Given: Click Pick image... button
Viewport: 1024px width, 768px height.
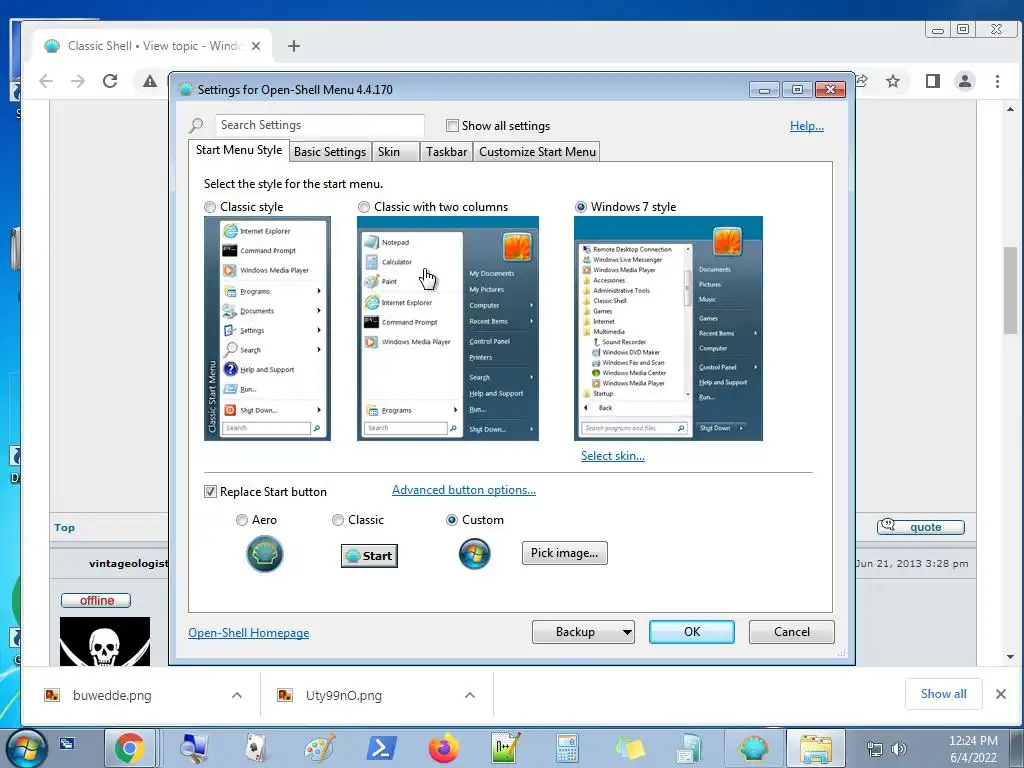Looking at the screenshot, I should (x=564, y=553).
